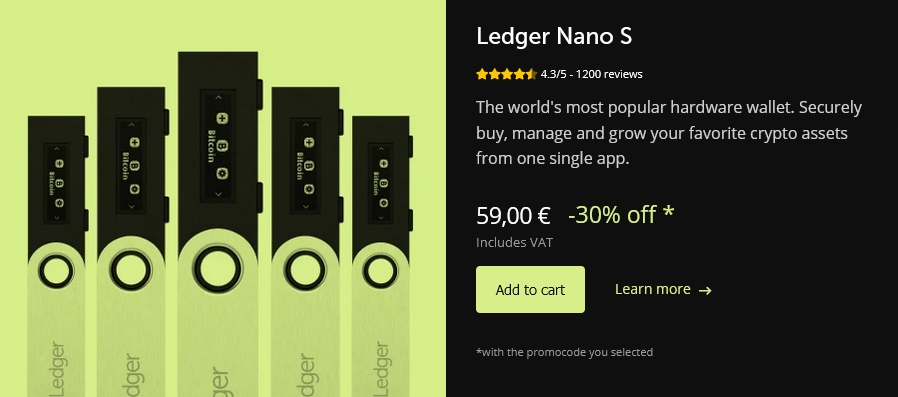898x397 pixels.
Task: Click the promocode footnote text
Action: pyautogui.click(x=564, y=352)
